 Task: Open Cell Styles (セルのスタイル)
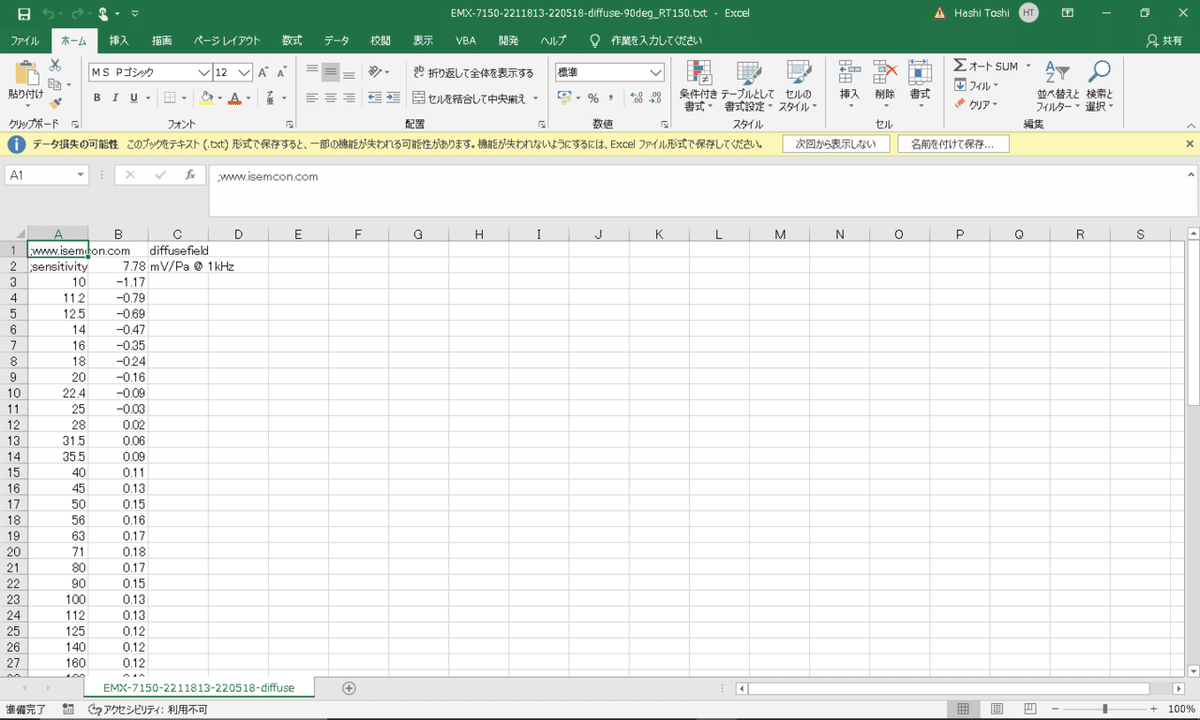click(798, 86)
